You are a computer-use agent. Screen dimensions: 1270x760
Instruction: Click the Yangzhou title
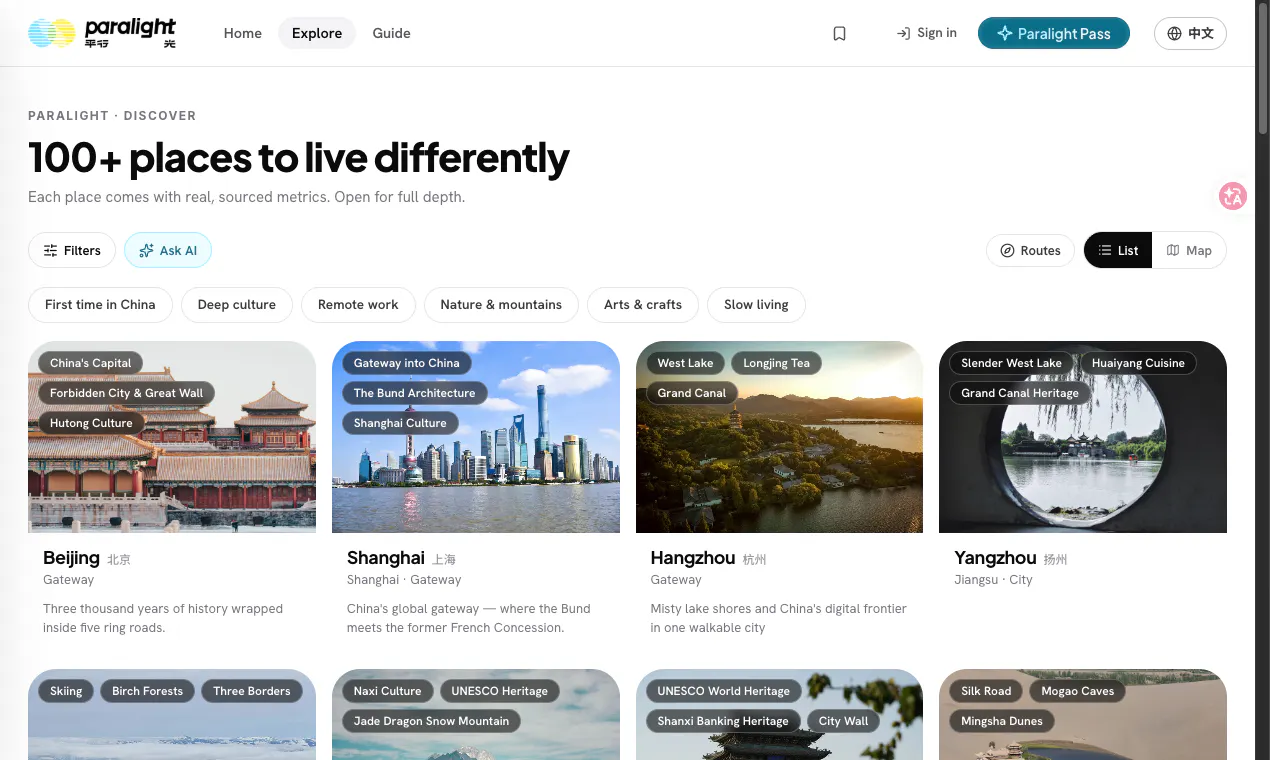coord(995,558)
